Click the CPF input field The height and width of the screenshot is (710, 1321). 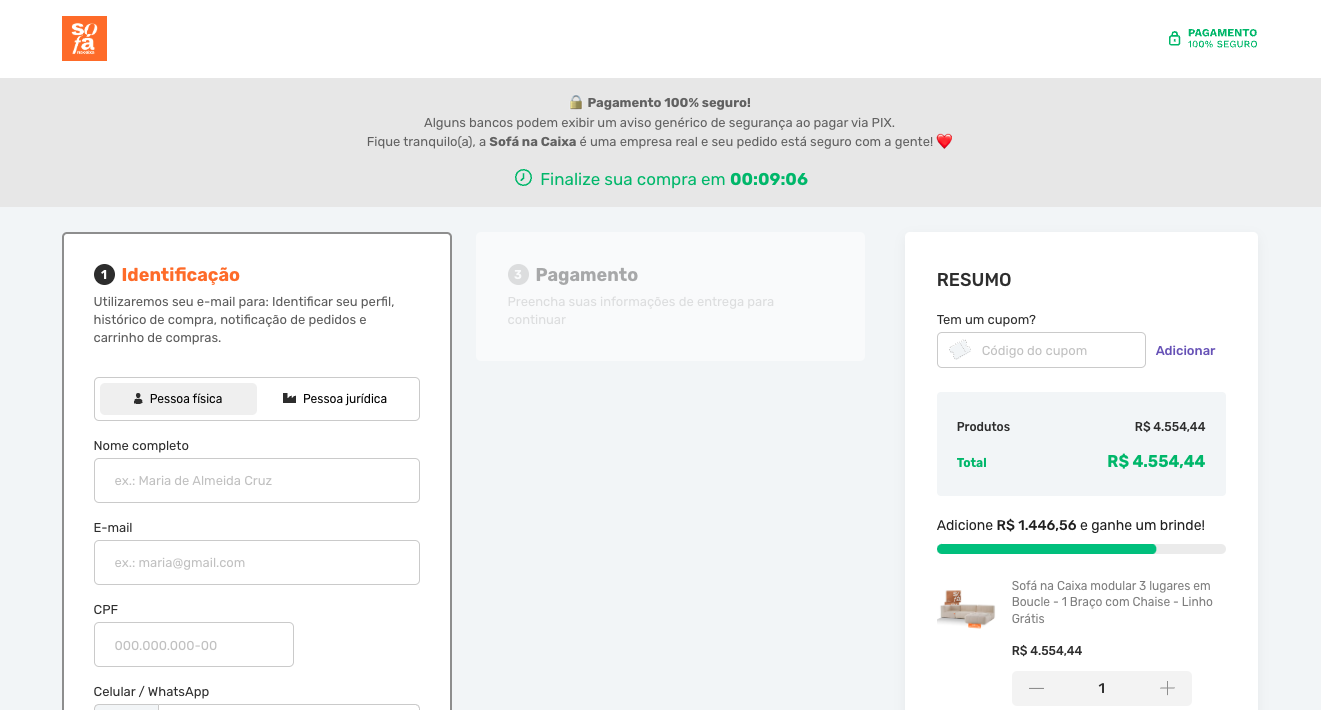pyautogui.click(x=194, y=645)
